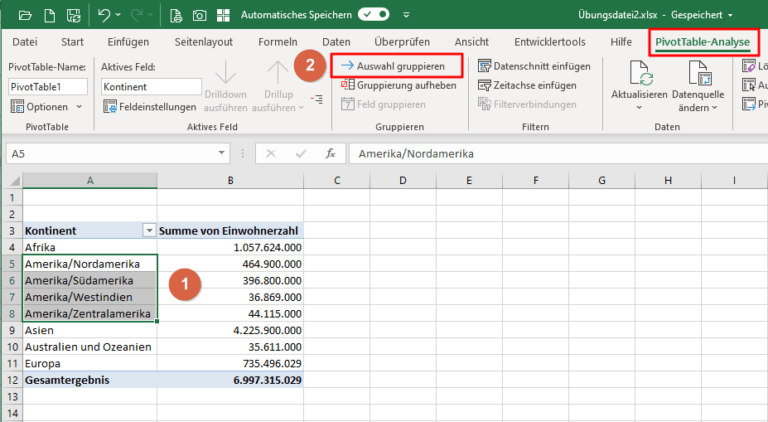Click the formula bar showing Amerika/Nordamerika
The height and width of the screenshot is (422, 768).
(x=558, y=154)
